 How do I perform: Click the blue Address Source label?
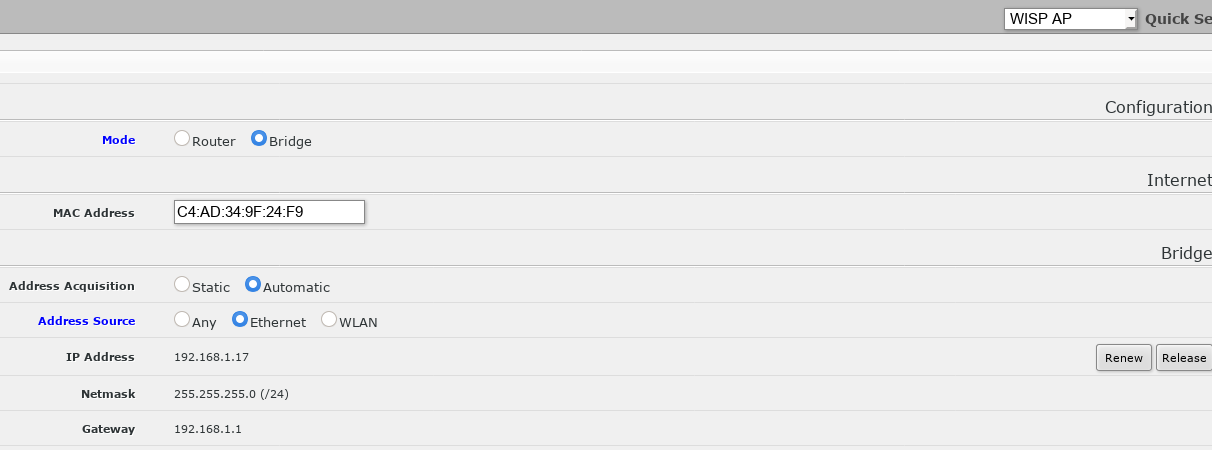coord(86,321)
